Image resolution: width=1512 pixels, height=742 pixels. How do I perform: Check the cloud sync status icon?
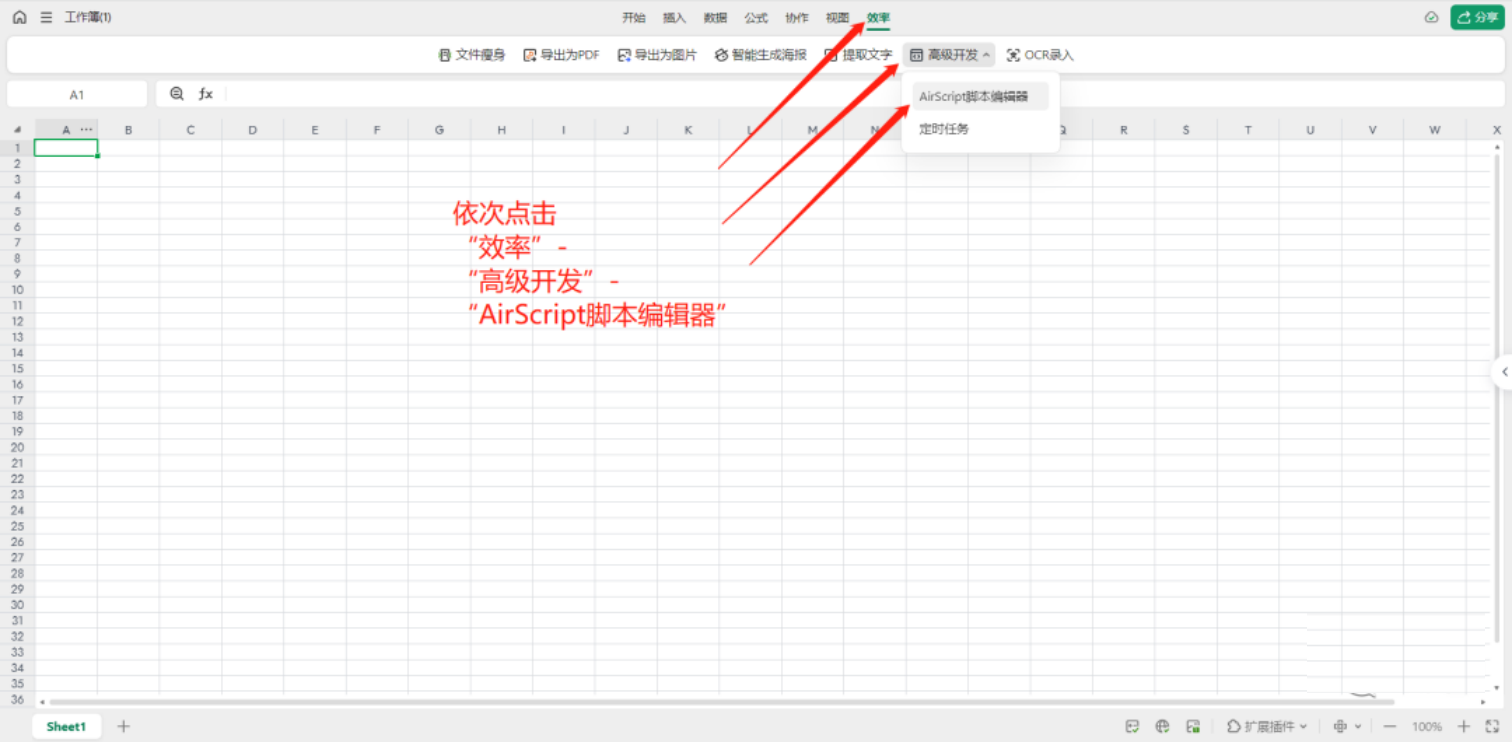[1432, 17]
